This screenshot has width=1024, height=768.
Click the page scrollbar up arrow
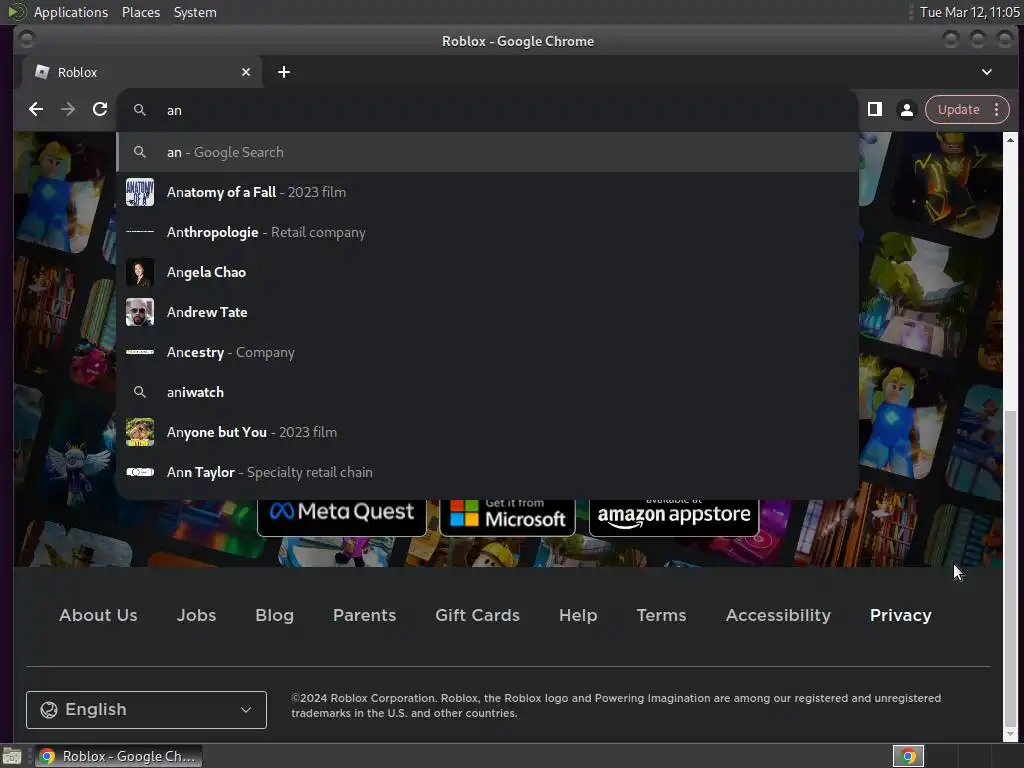tap(1010, 140)
